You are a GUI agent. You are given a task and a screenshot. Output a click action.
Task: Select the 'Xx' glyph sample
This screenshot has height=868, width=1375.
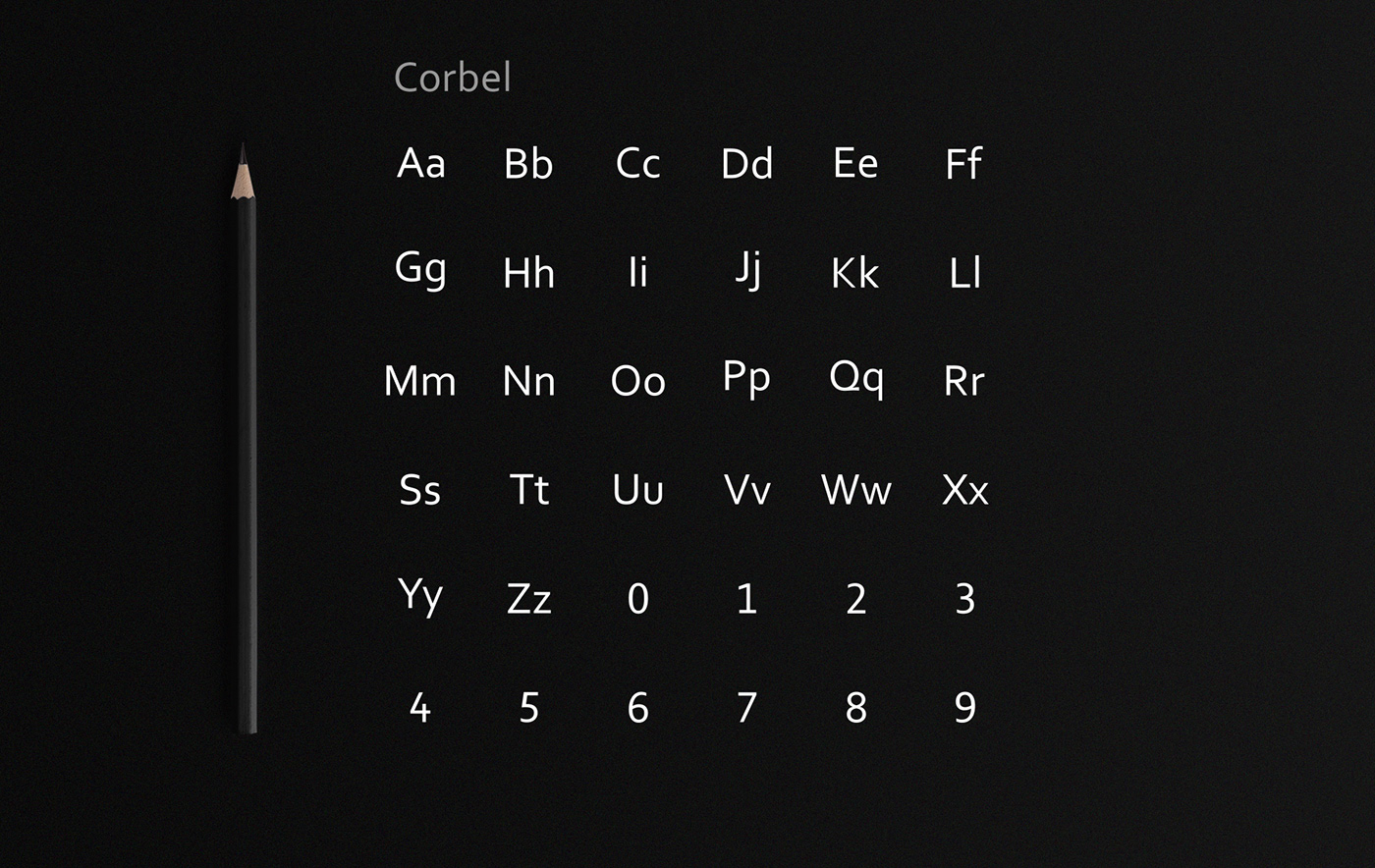tap(964, 490)
